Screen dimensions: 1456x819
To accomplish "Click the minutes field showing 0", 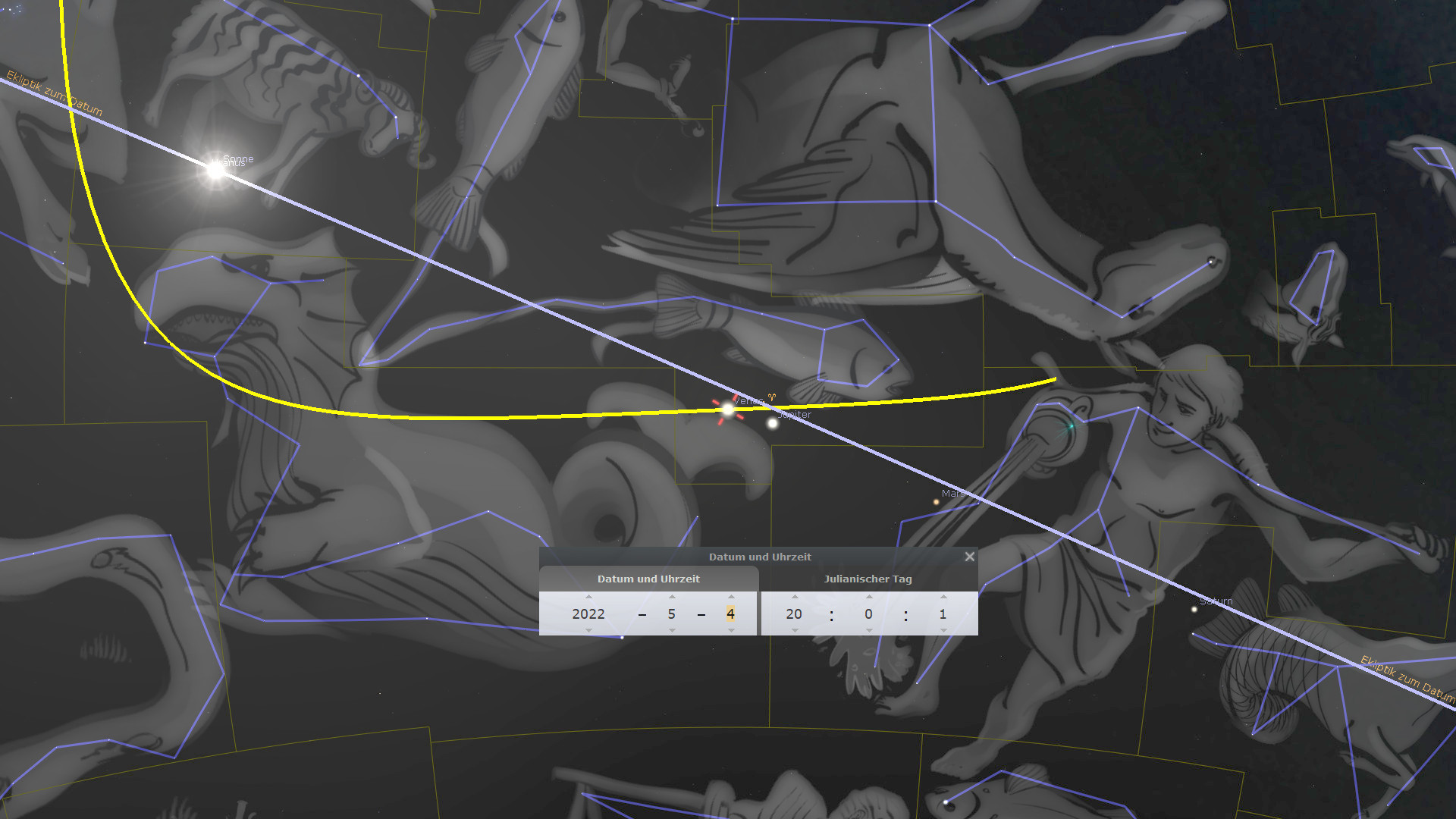I will [x=869, y=613].
